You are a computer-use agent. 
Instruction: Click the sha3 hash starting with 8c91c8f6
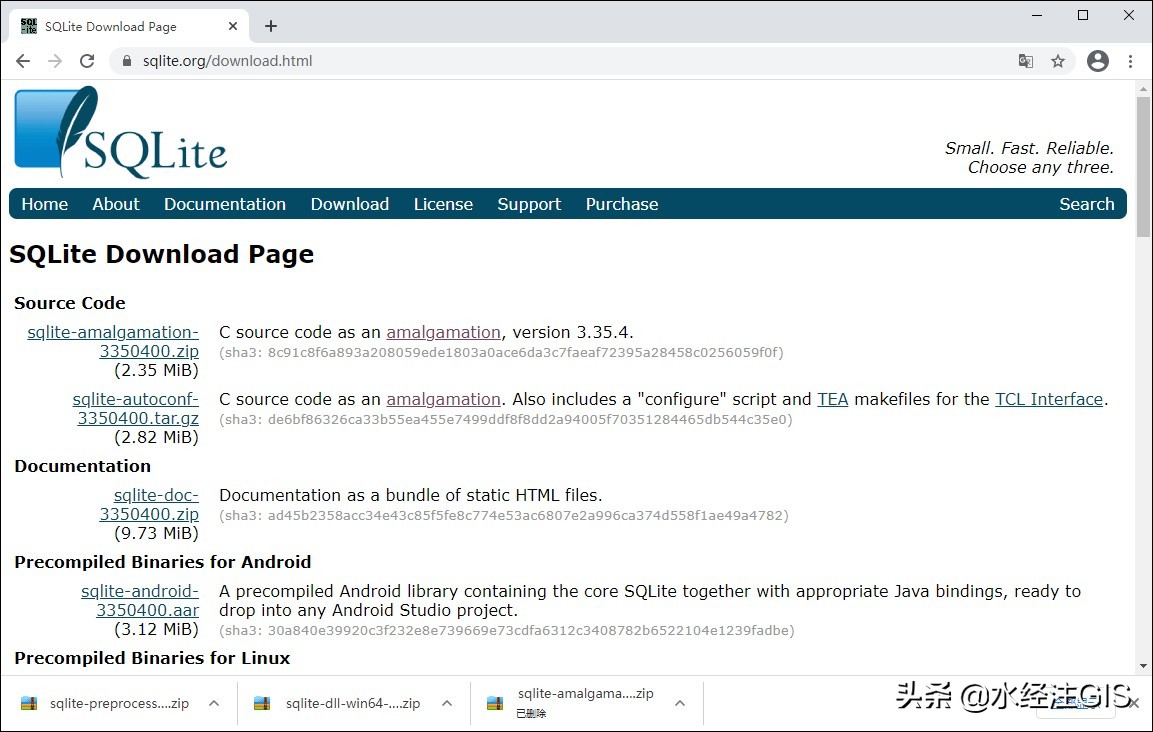click(501, 352)
